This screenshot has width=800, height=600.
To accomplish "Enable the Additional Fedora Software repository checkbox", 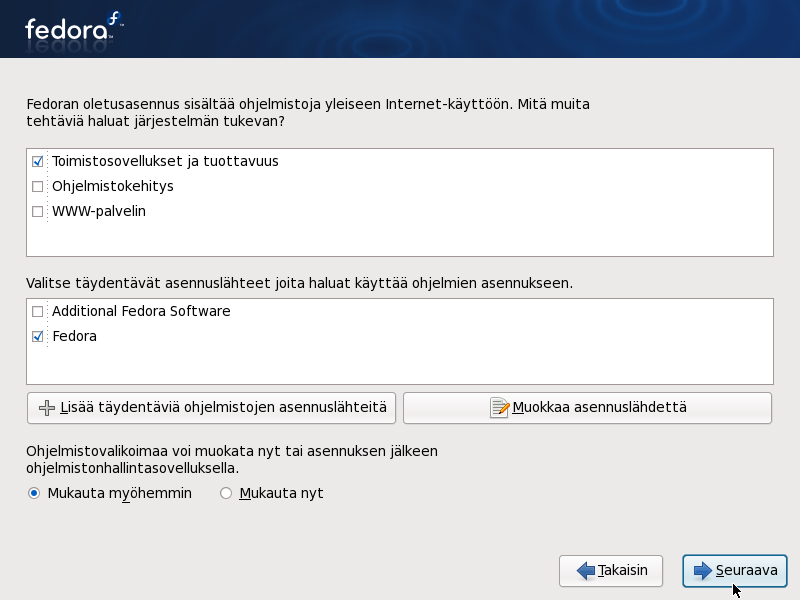I will (x=38, y=311).
